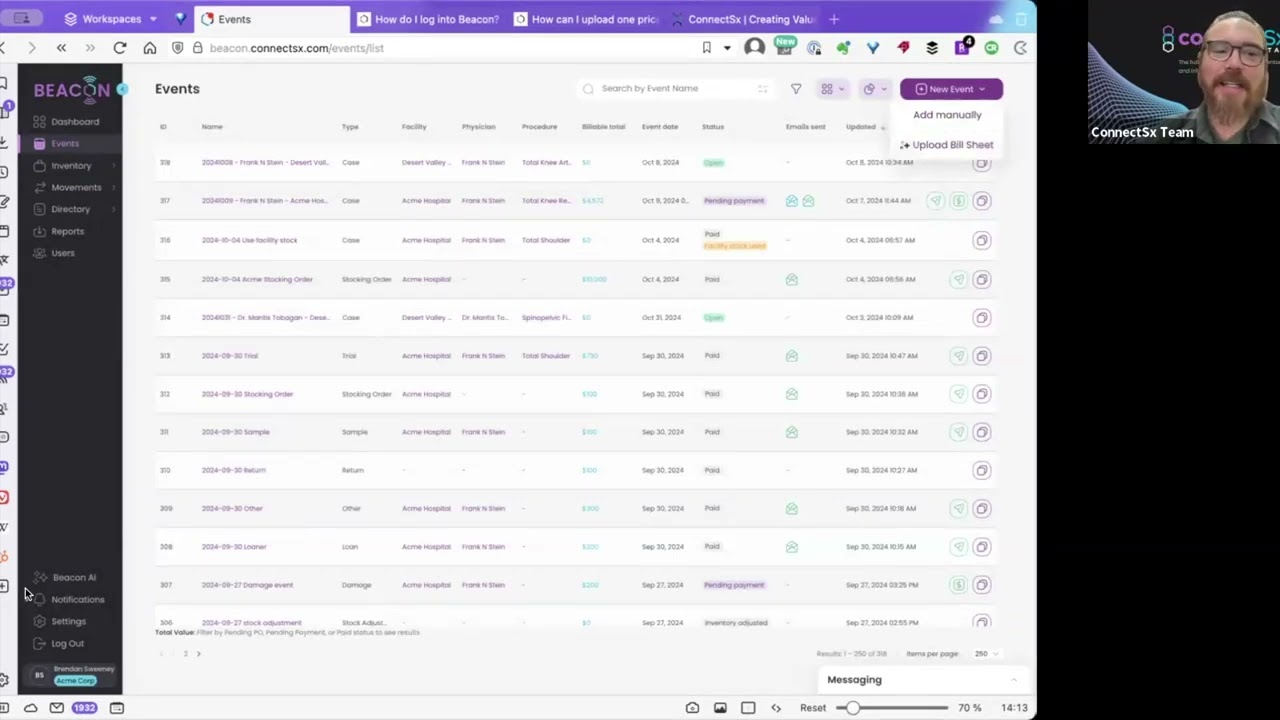Open the browser profile avatar icon

point(754,48)
